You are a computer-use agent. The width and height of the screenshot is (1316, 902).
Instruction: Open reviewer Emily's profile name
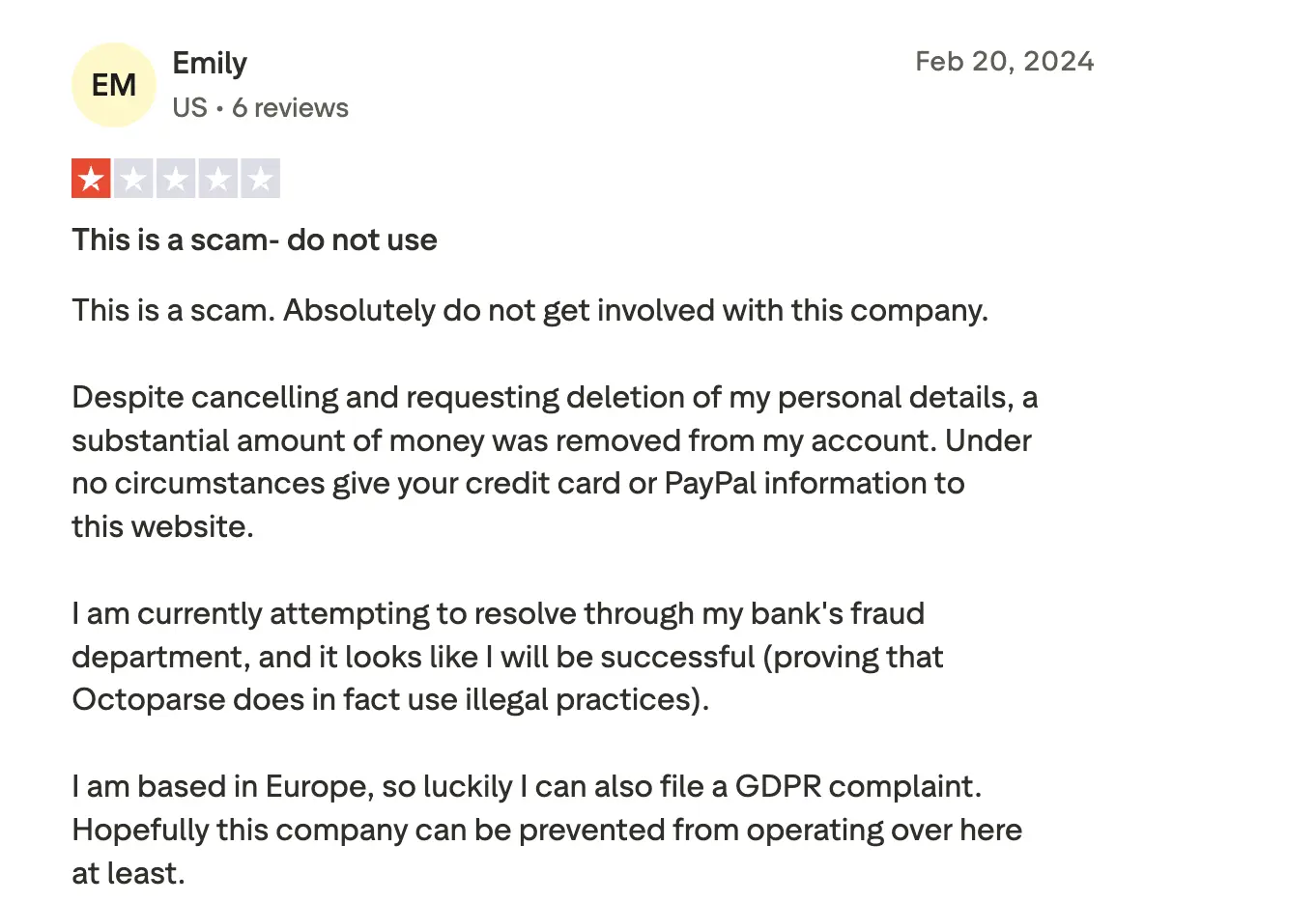point(210,64)
